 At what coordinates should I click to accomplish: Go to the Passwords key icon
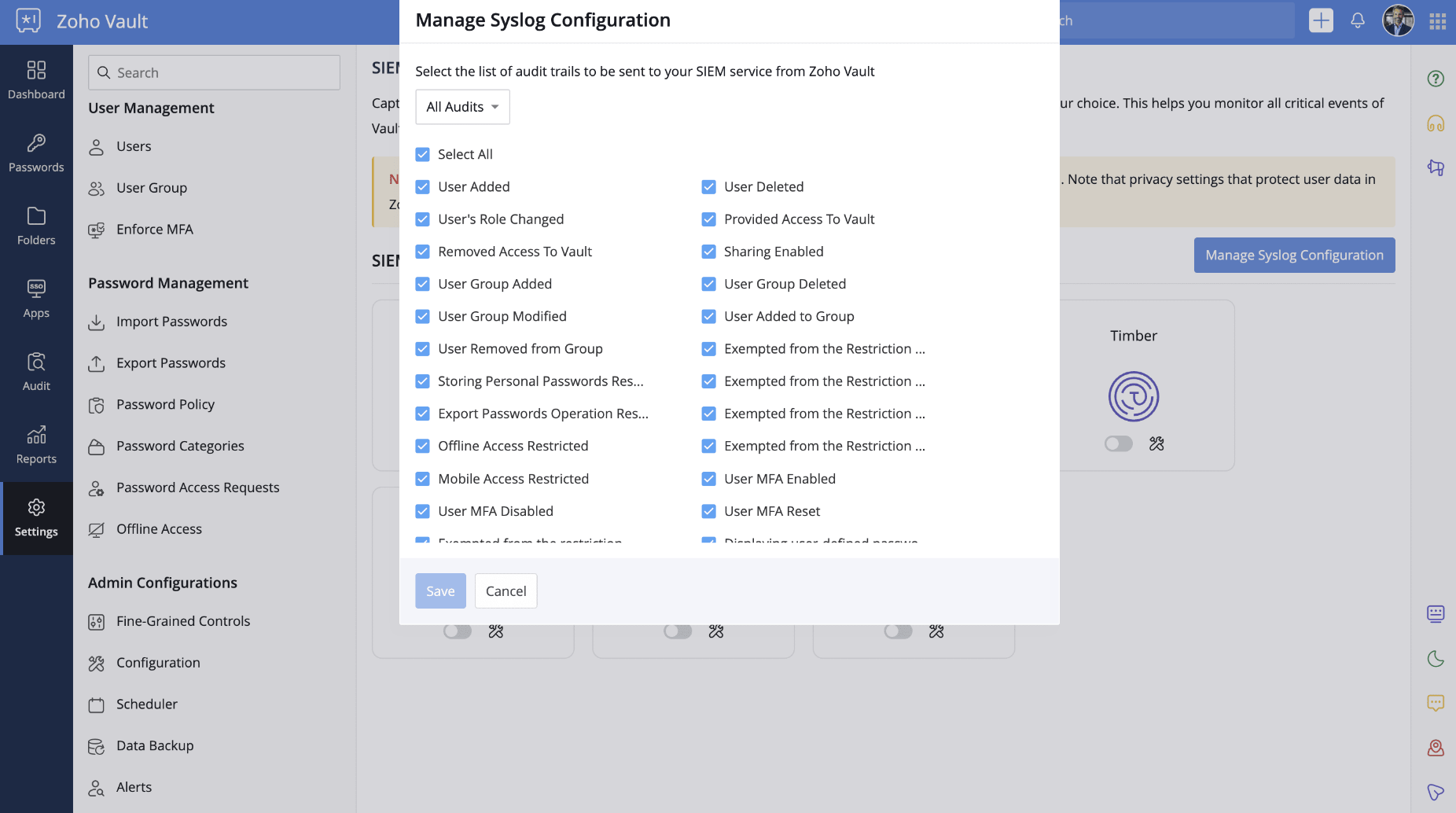pyautogui.click(x=36, y=142)
